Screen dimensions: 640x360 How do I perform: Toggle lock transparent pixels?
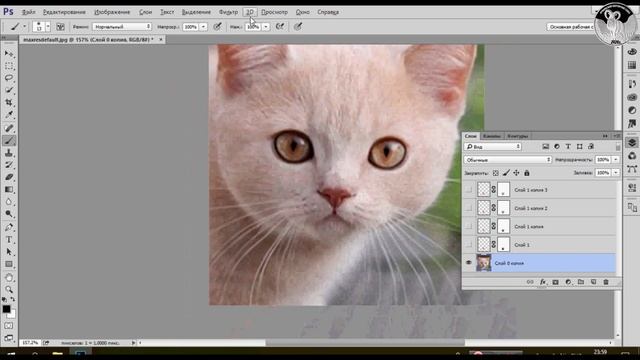point(496,173)
